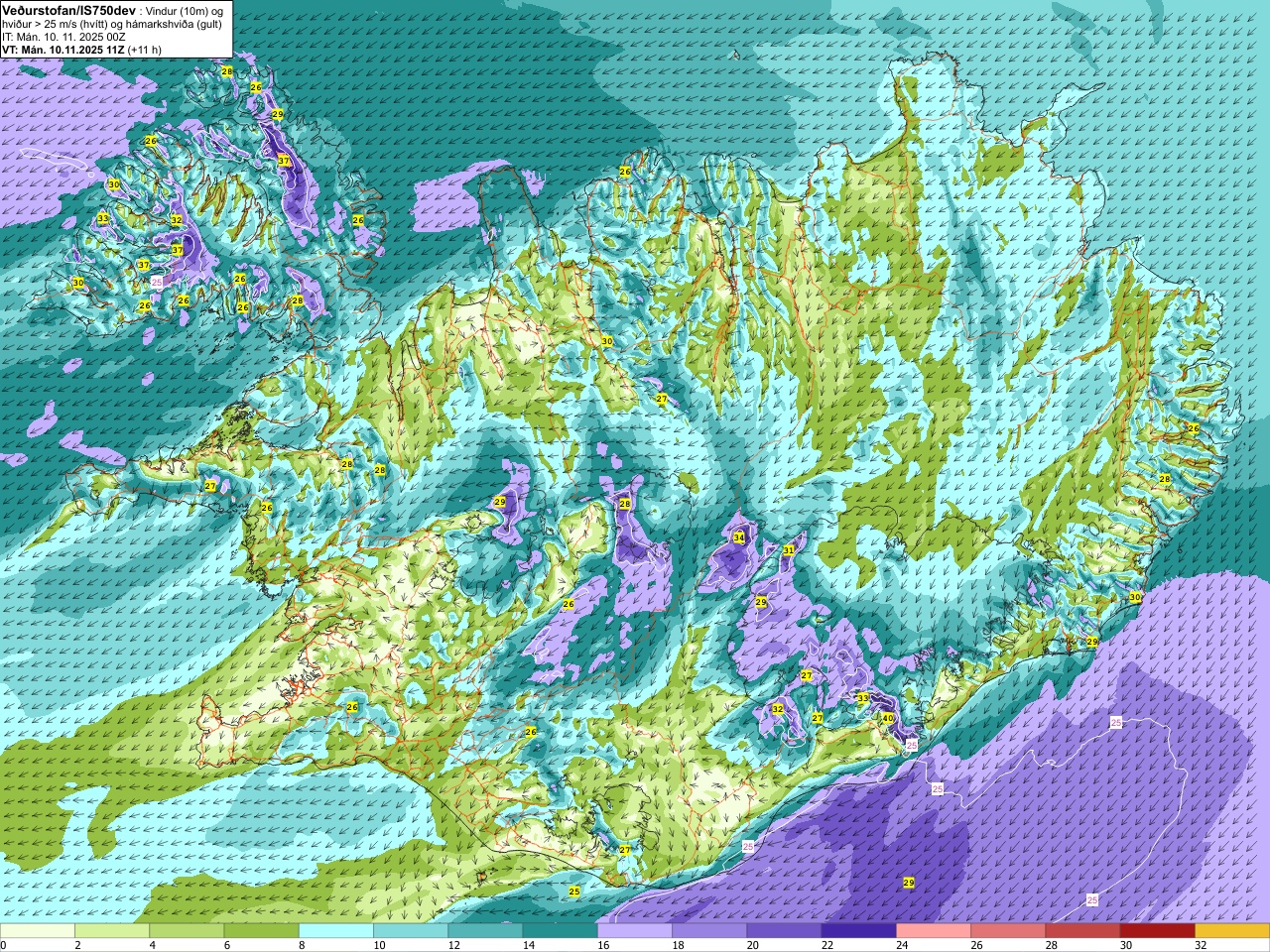Select the orange-yellow above-32 m/s legend swatch

tap(1232, 931)
